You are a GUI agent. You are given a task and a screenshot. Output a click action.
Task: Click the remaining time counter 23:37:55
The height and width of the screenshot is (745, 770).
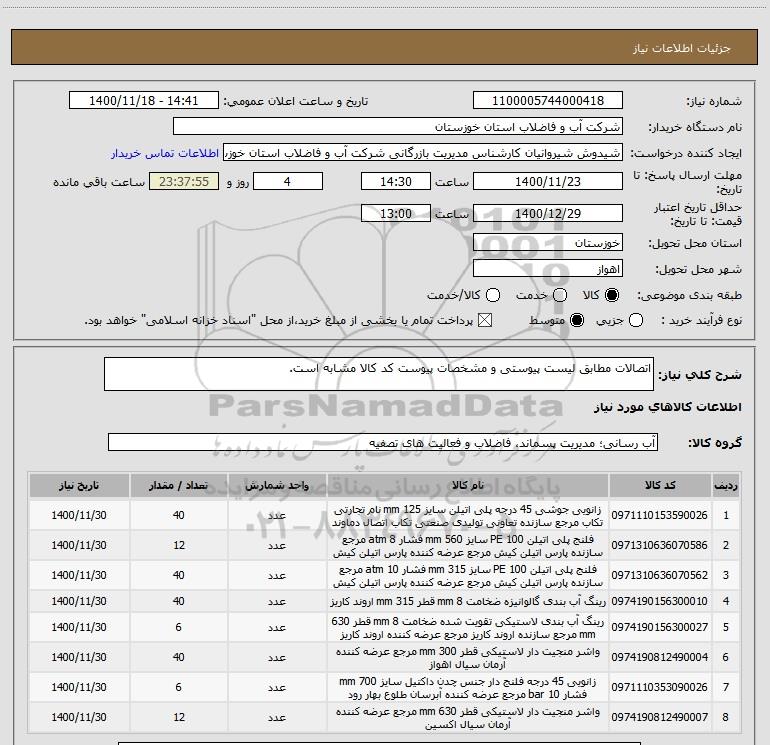tap(184, 181)
